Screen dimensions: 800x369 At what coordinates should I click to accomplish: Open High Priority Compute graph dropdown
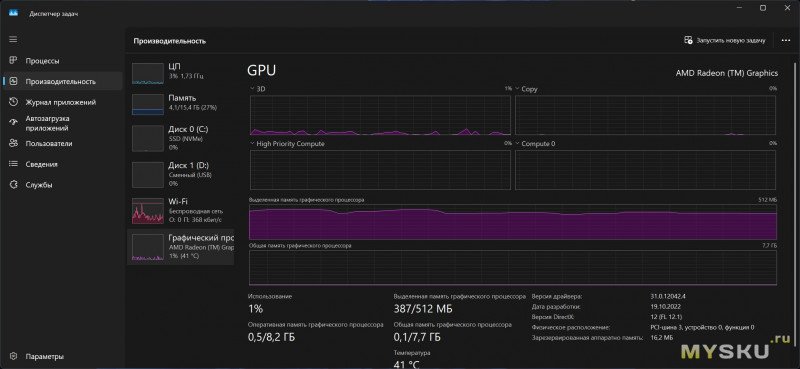click(x=252, y=144)
